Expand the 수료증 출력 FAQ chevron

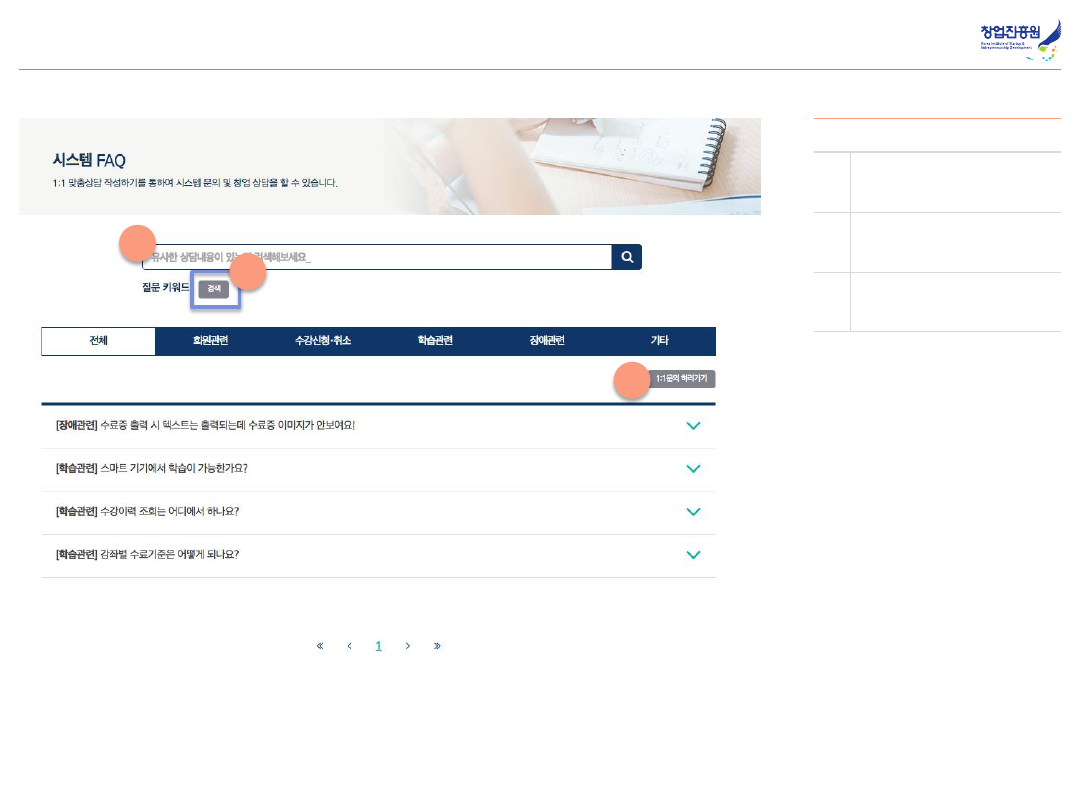[x=694, y=426]
